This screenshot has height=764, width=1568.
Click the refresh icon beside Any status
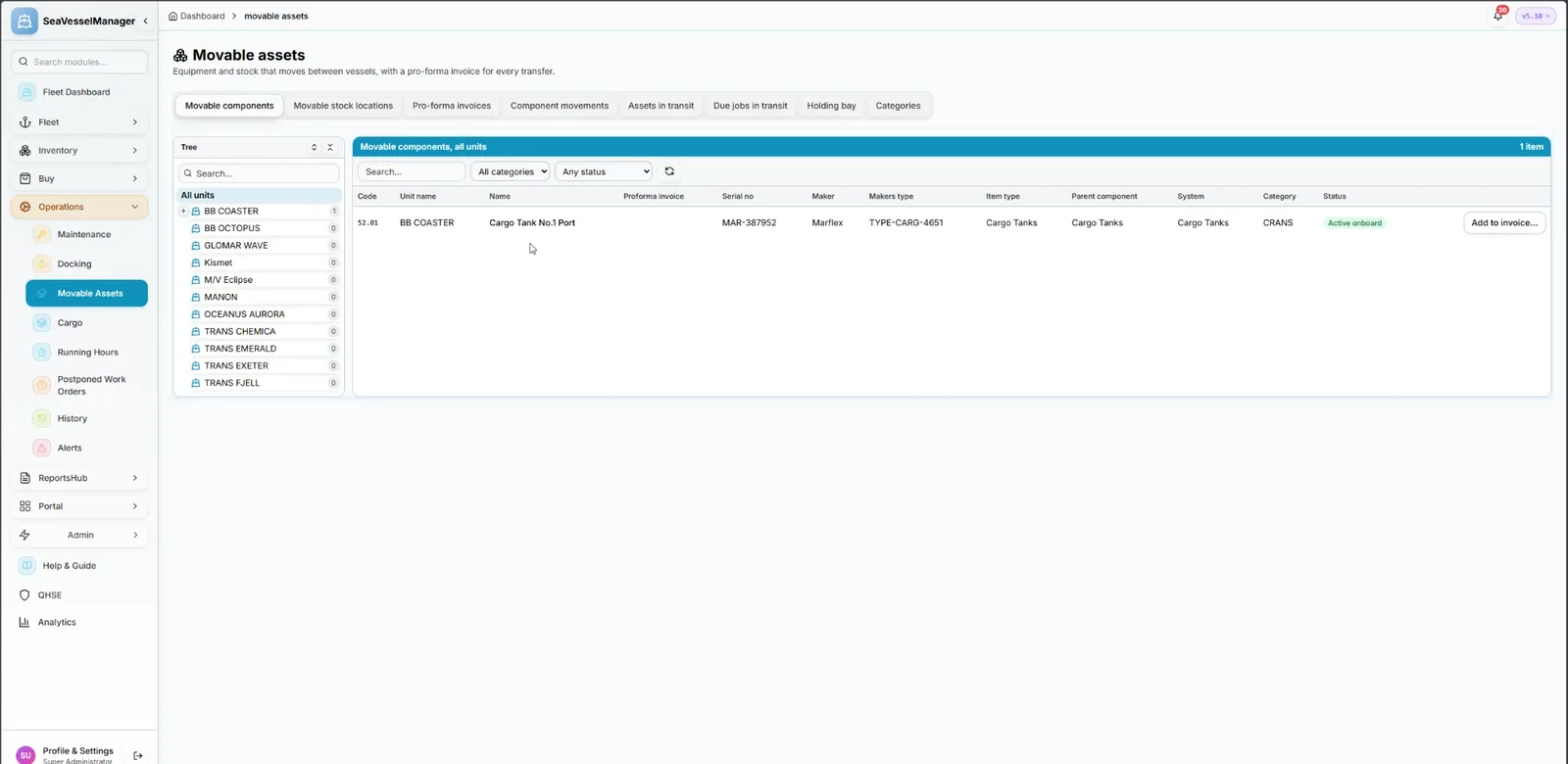669,171
